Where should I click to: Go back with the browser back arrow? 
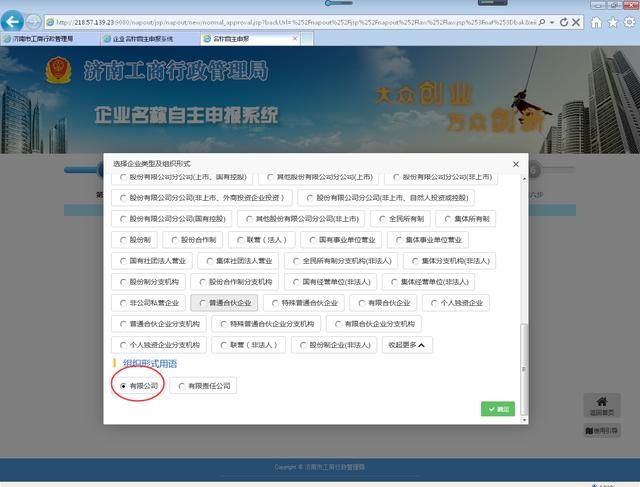pos(12,22)
